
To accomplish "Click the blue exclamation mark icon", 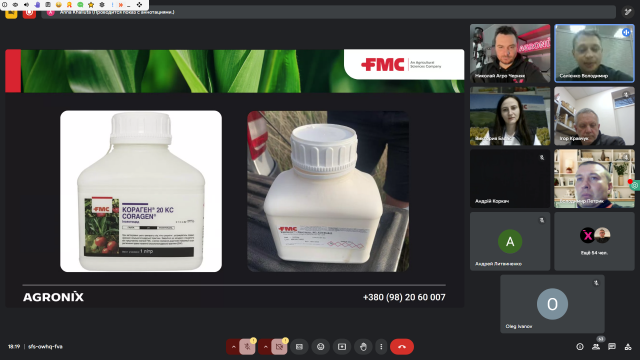I will point(112,4).
